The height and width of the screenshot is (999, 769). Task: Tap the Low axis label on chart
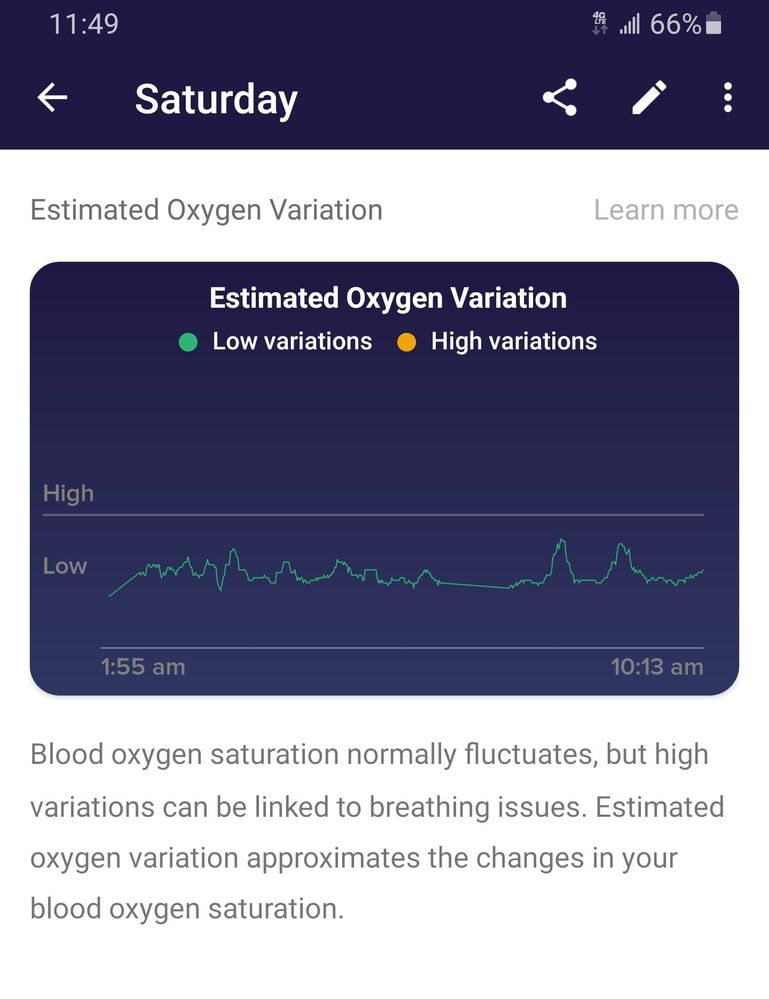[65, 566]
